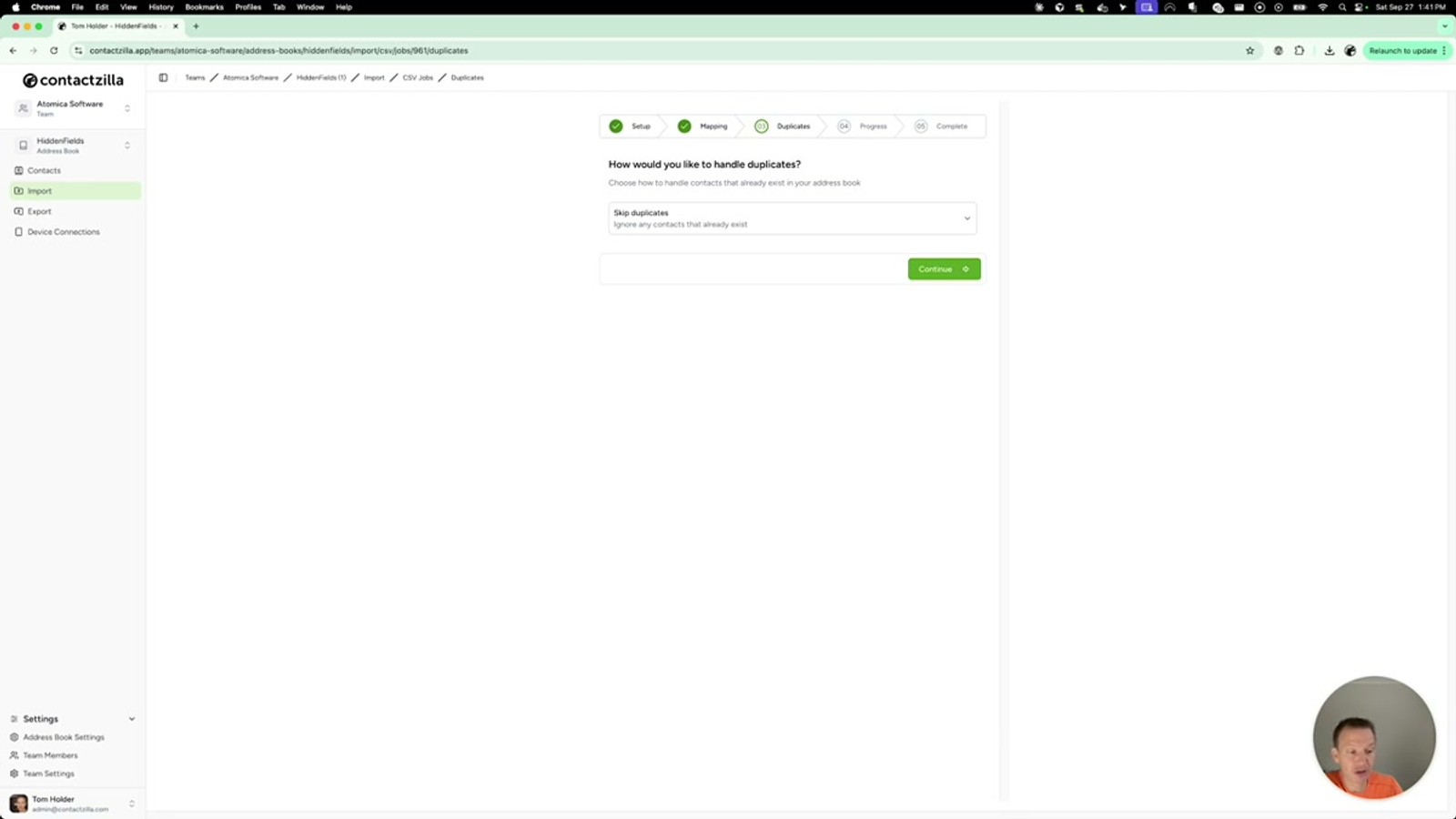Click the Duplicates breadcrumb
The width and height of the screenshot is (1456, 819).
(467, 77)
